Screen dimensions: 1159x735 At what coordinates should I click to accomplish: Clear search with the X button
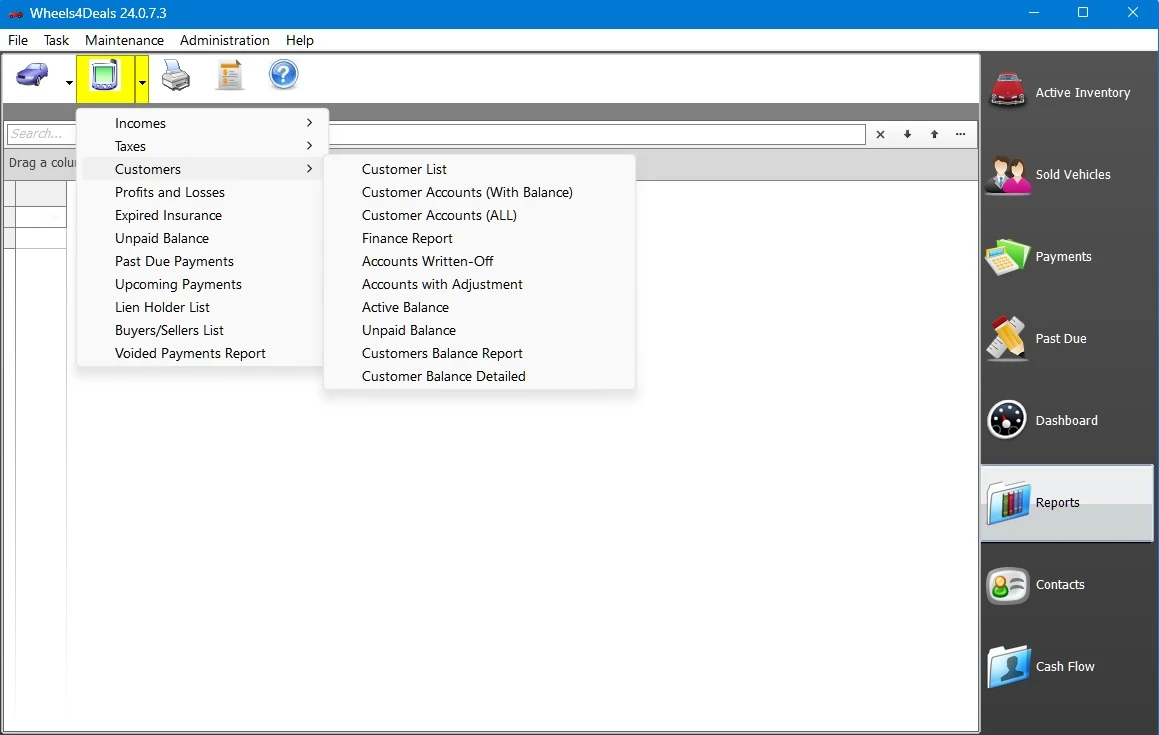880,134
